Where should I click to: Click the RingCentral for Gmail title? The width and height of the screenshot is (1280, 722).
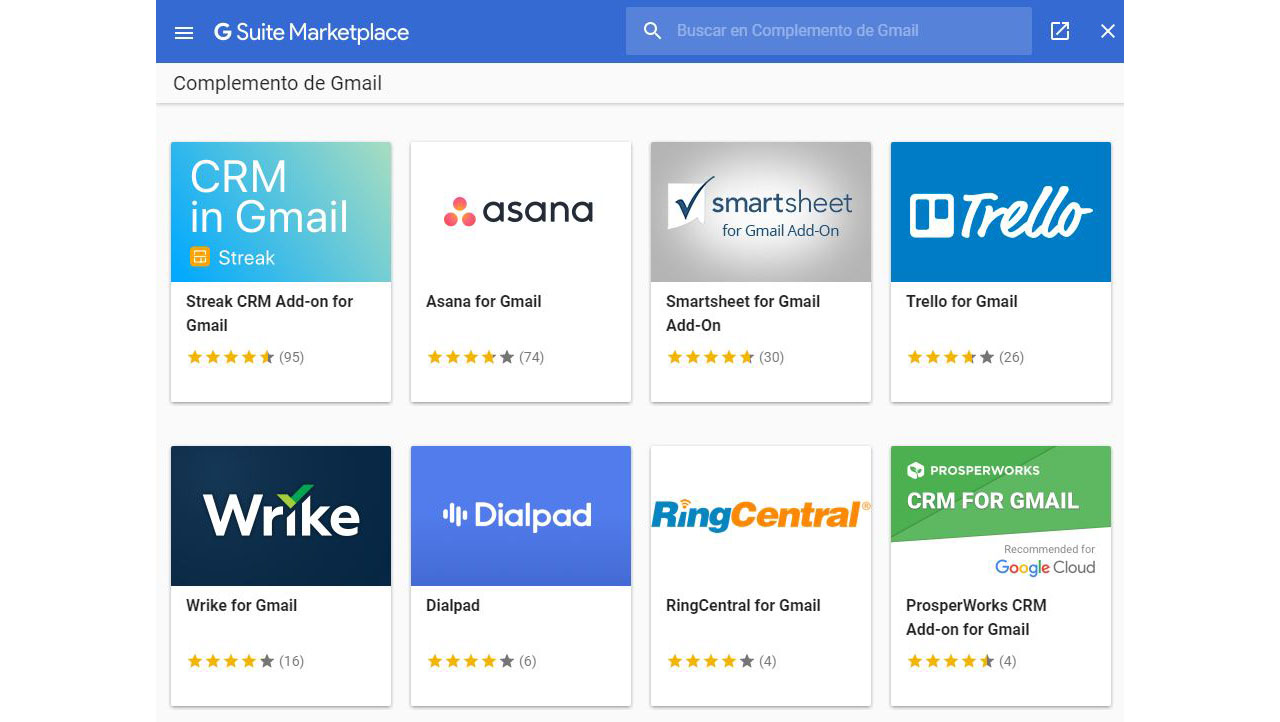pos(743,605)
